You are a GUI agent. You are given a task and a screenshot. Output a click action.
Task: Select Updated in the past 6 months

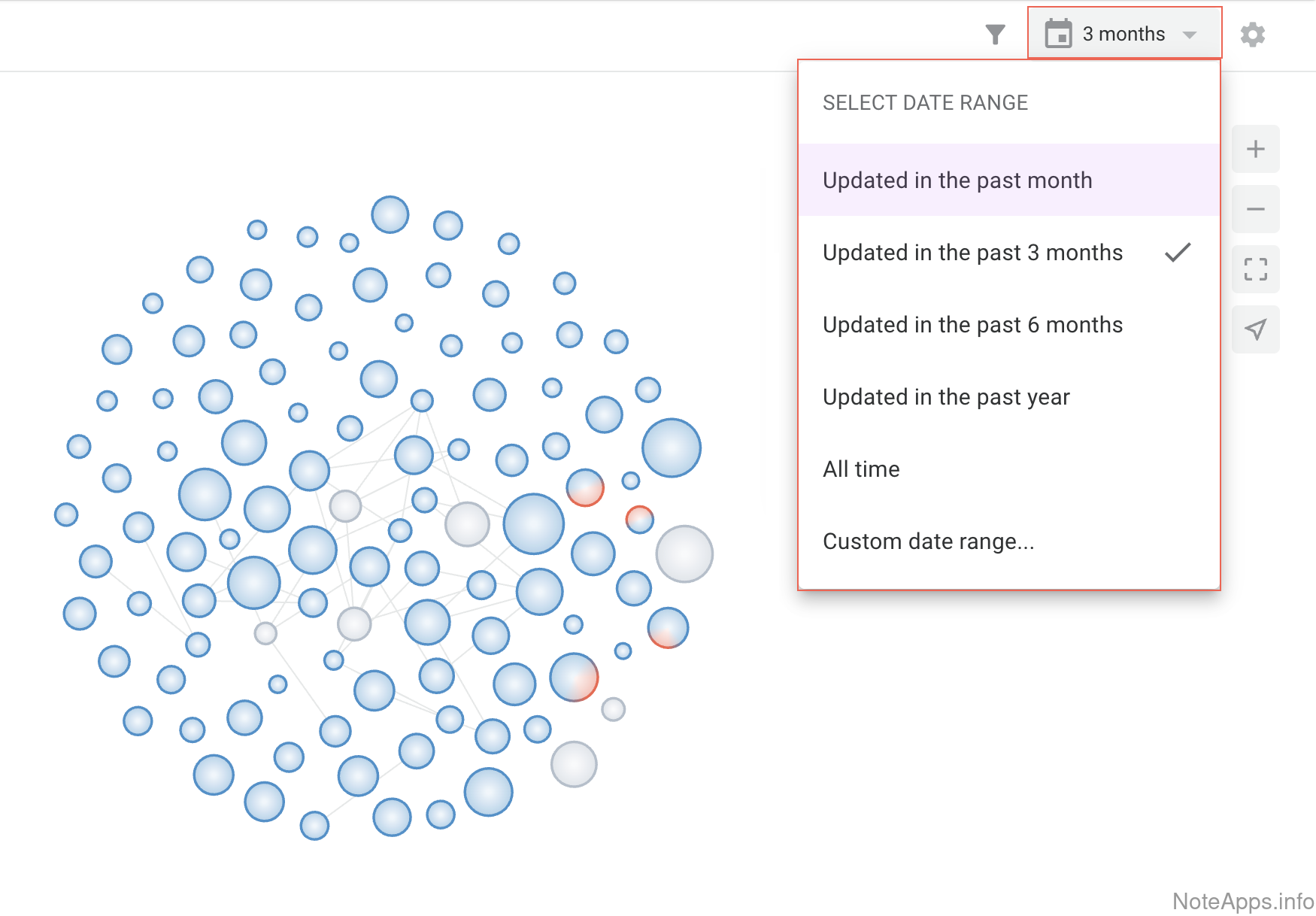(972, 325)
